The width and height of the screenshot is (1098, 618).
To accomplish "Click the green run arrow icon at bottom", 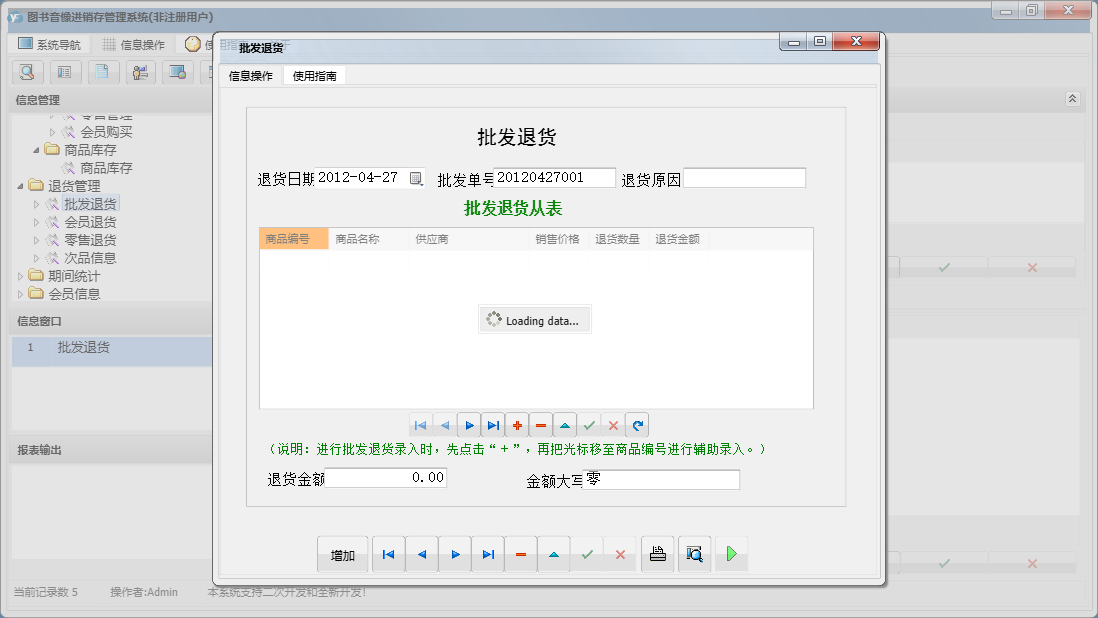I will [731, 553].
